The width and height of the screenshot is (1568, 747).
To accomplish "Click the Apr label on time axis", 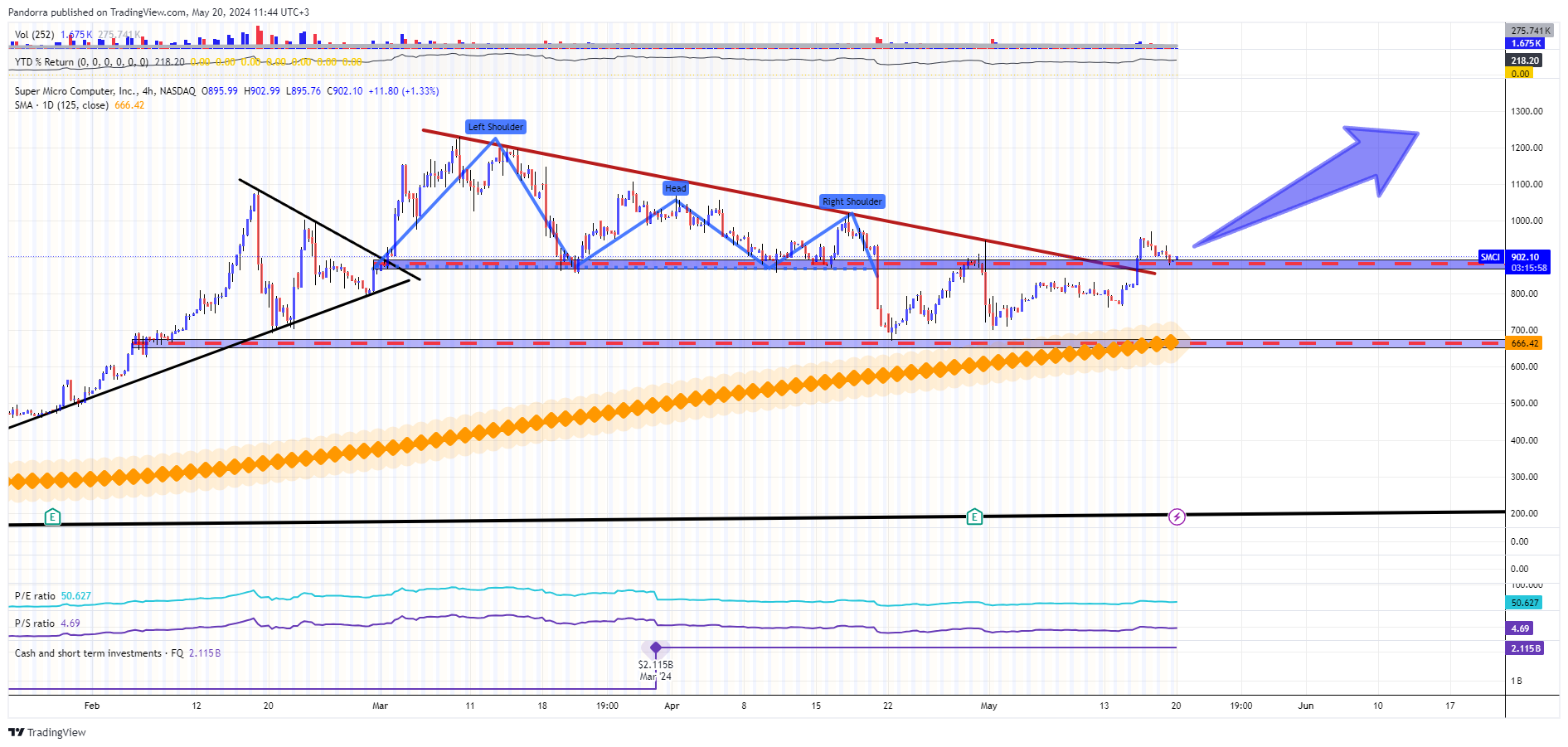I will [672, 706].
